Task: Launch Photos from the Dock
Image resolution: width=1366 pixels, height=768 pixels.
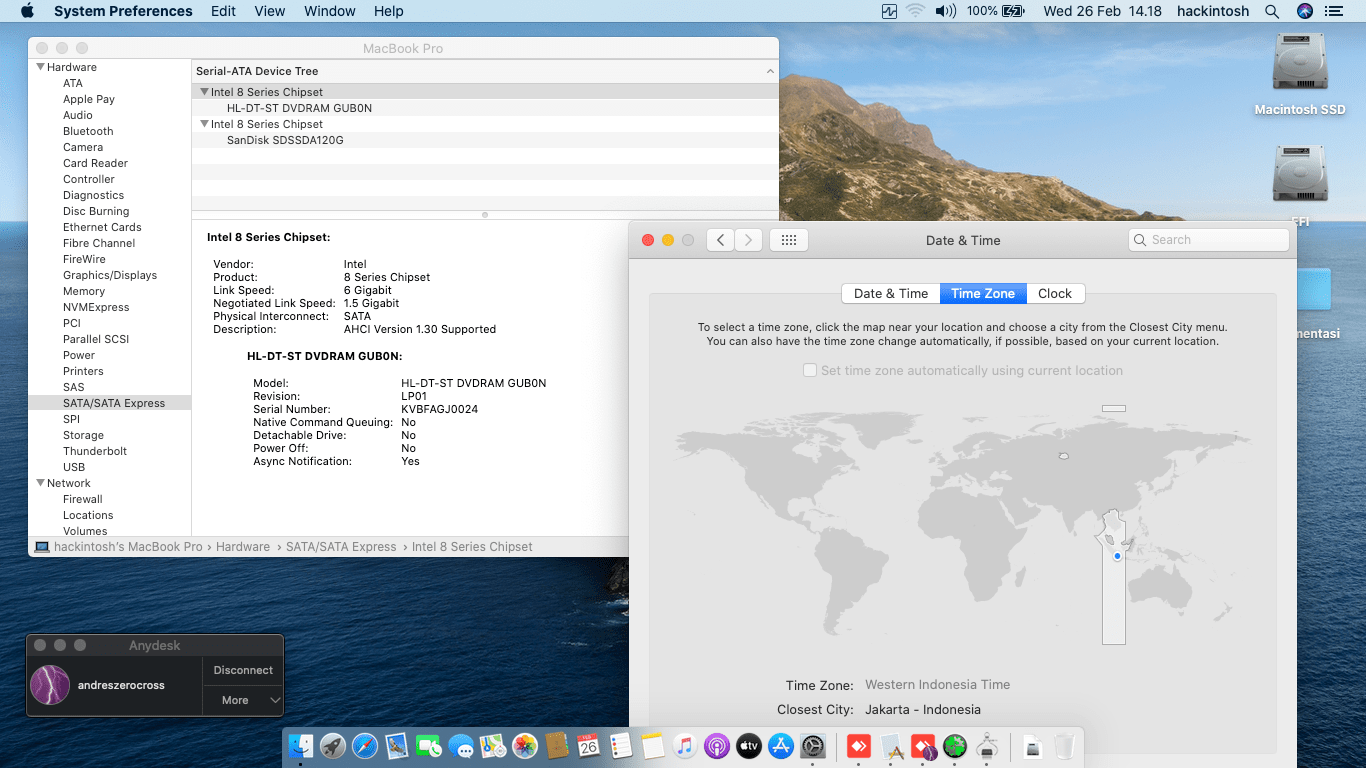Action: point(525,746)
